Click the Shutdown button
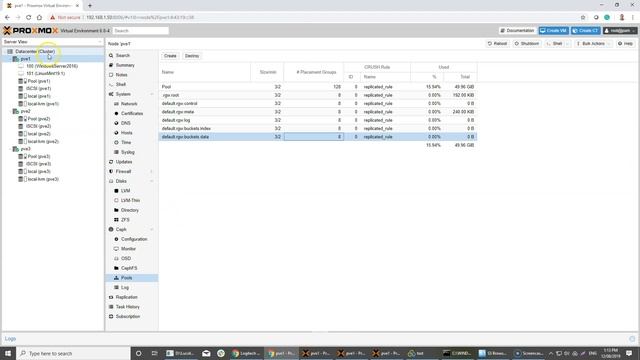 point(527,44)
